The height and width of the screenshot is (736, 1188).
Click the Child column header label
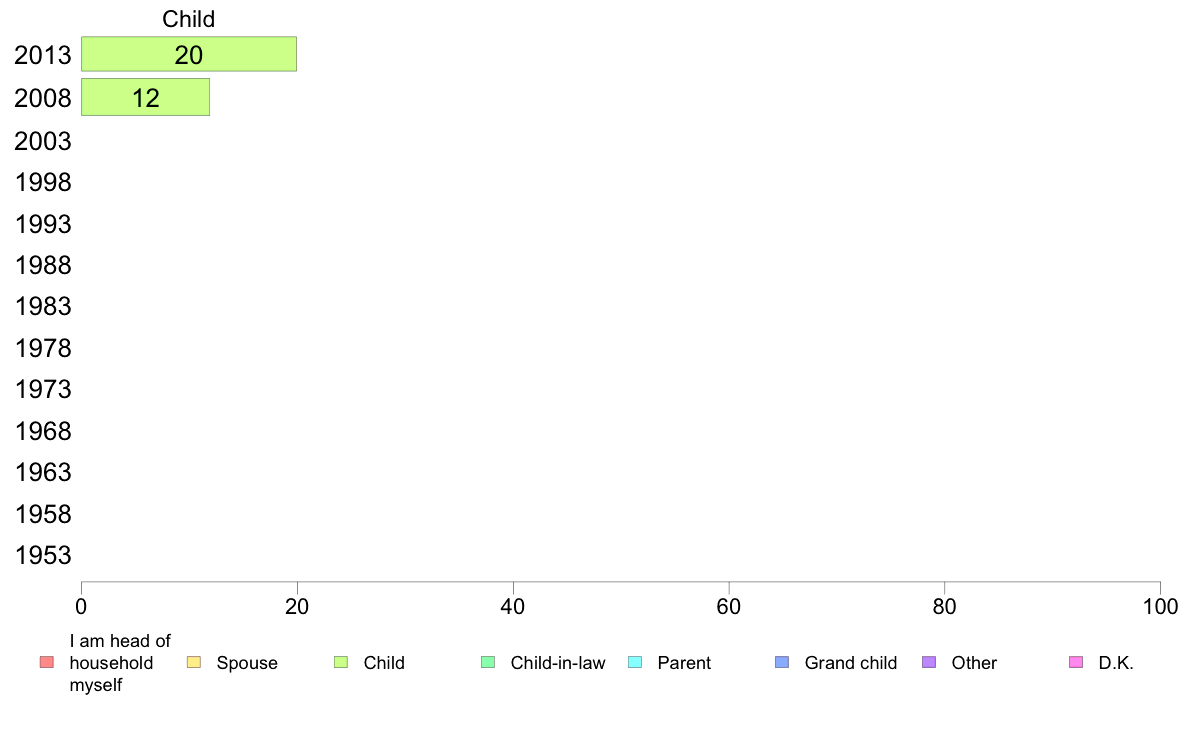[x=189, y=19]
